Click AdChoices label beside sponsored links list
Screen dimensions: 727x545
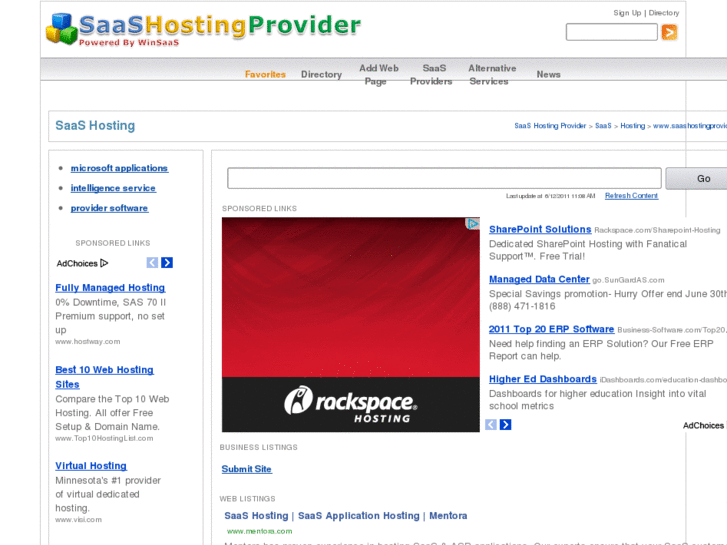point(703,425)
